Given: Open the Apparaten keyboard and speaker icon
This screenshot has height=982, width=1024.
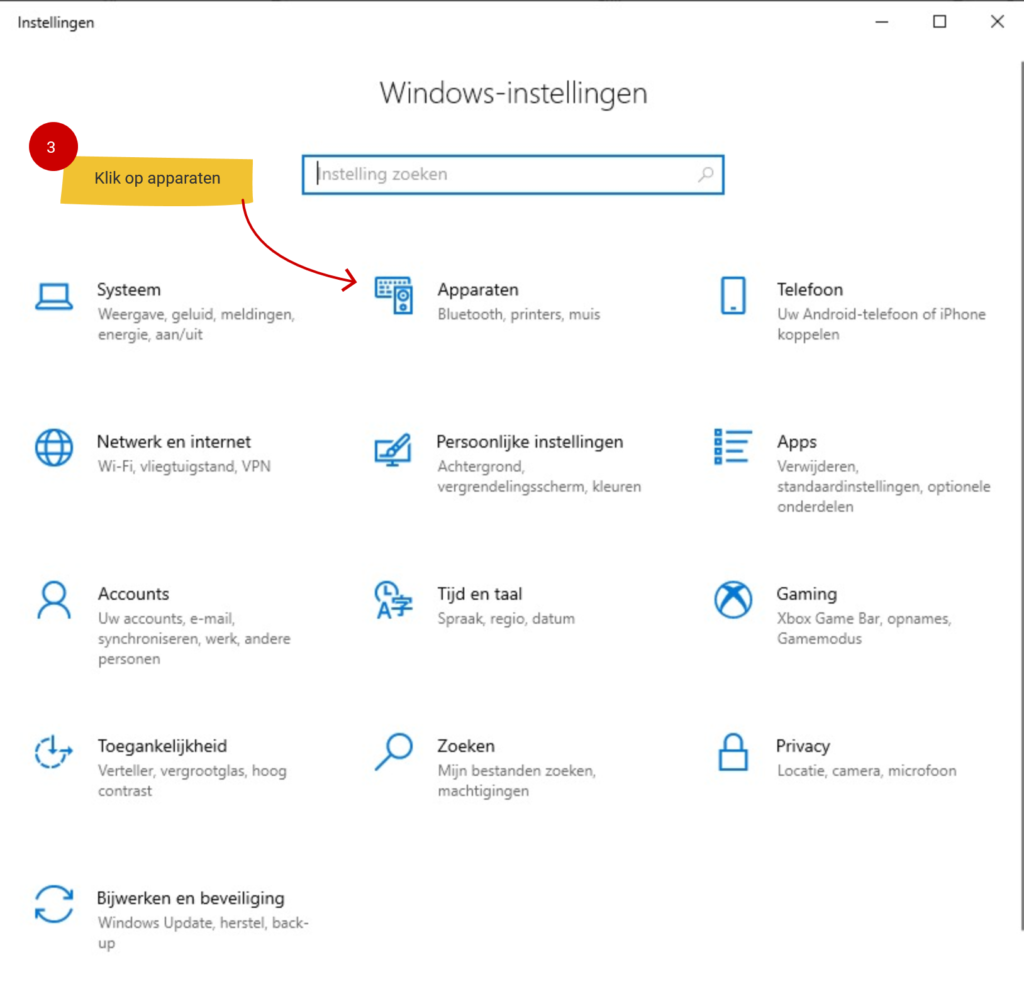Looking at the screenshot, I should pos(393,296).
